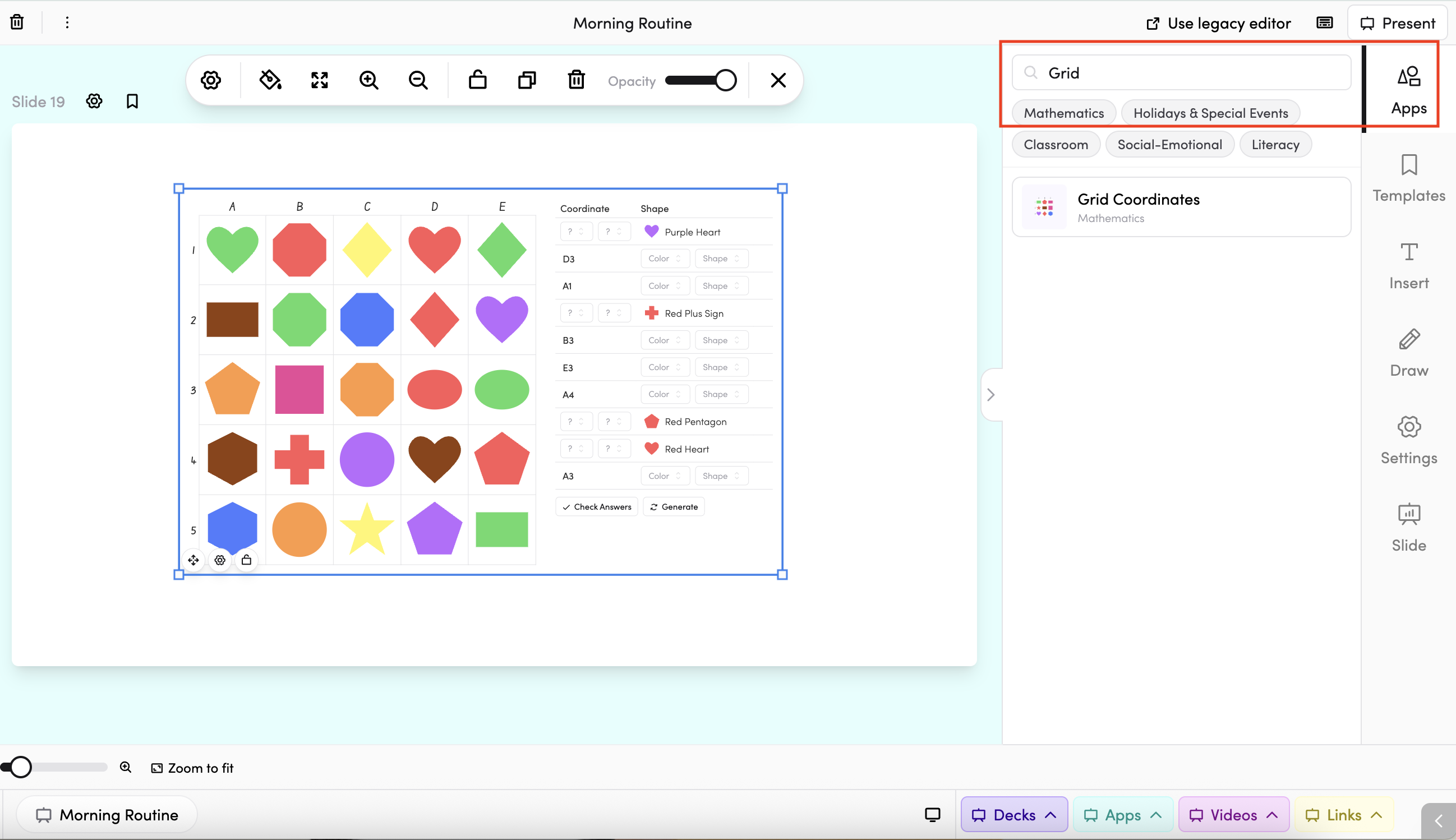Open the Color dropdown for row D3
1456x840 pixels.
665,259
